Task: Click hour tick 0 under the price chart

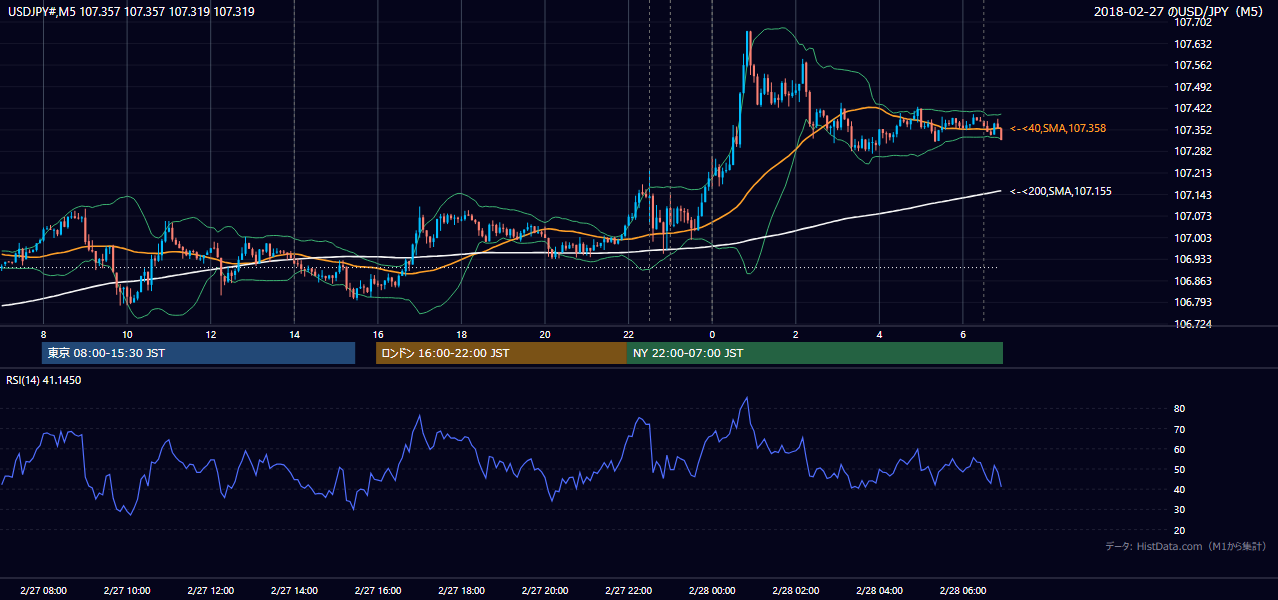Action: pos(712,334)
